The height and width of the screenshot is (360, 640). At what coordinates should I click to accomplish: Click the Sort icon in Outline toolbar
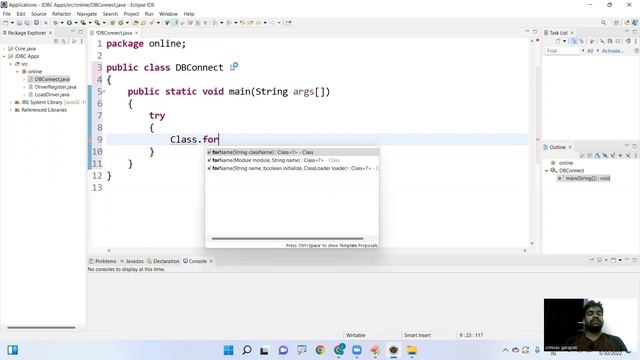tap(597, 156)
